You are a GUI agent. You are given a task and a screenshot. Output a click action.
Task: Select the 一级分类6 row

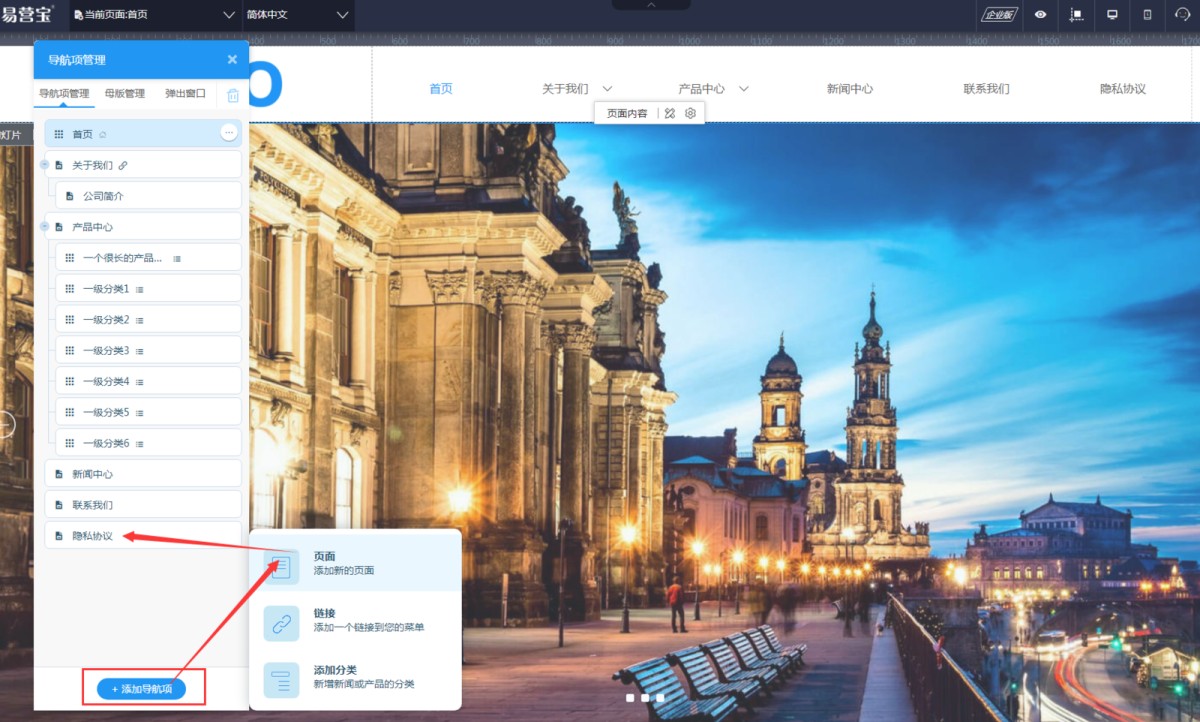(148, 443)
